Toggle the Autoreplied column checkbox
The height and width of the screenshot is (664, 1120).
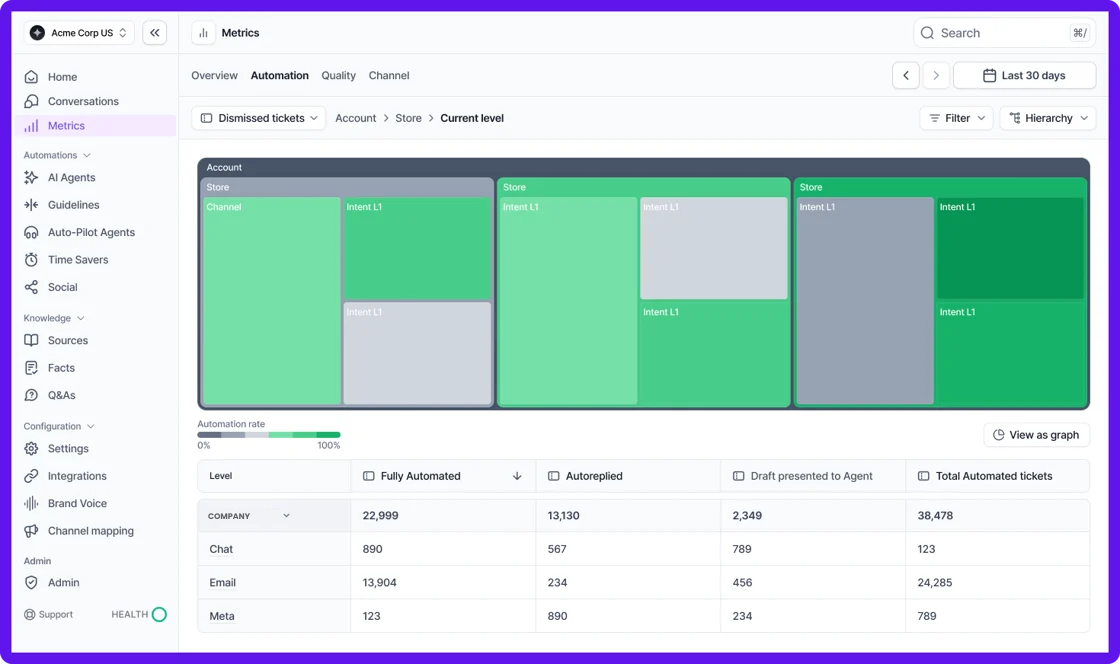click(552, 476)
